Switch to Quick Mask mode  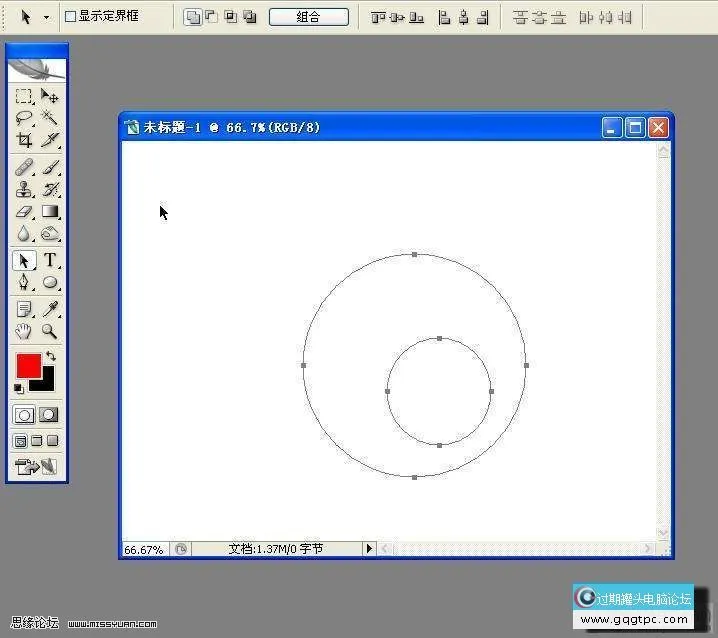48,414
